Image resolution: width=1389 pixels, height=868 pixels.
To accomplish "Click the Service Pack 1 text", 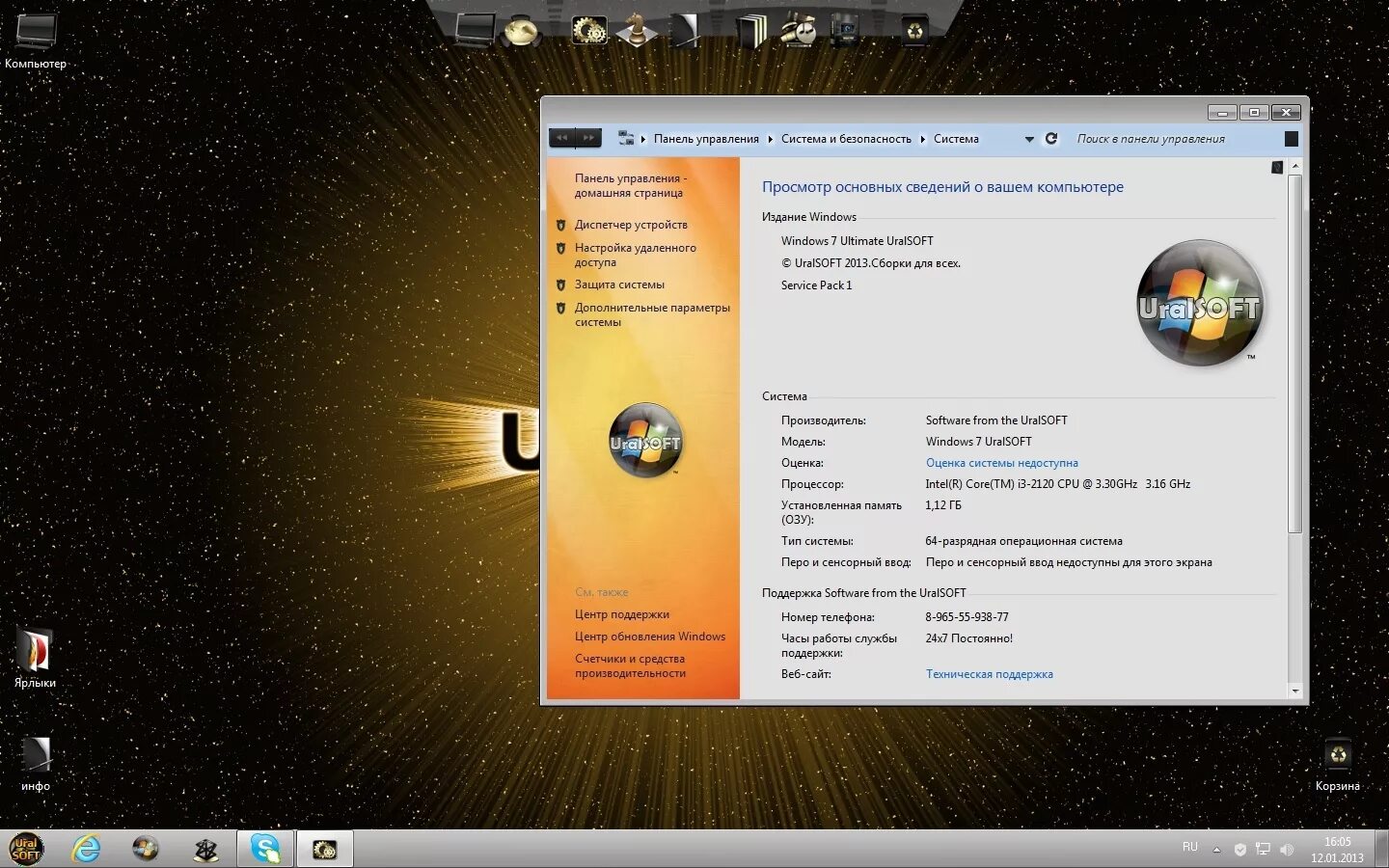I will (816, 285).
